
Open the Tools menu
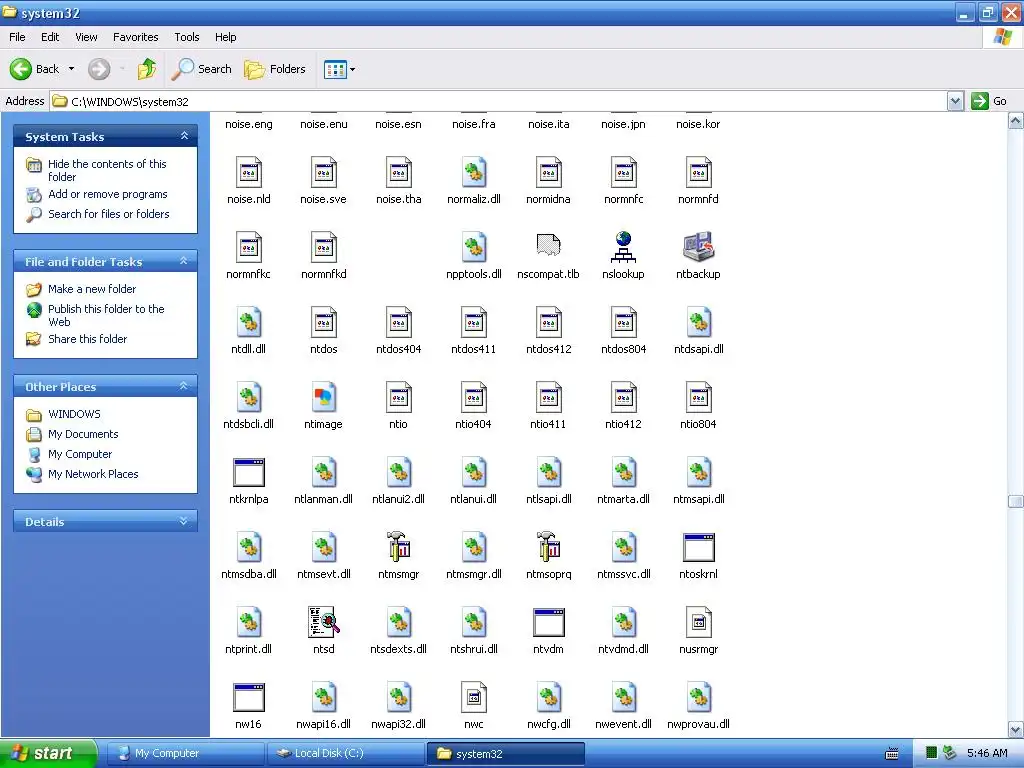187,37
